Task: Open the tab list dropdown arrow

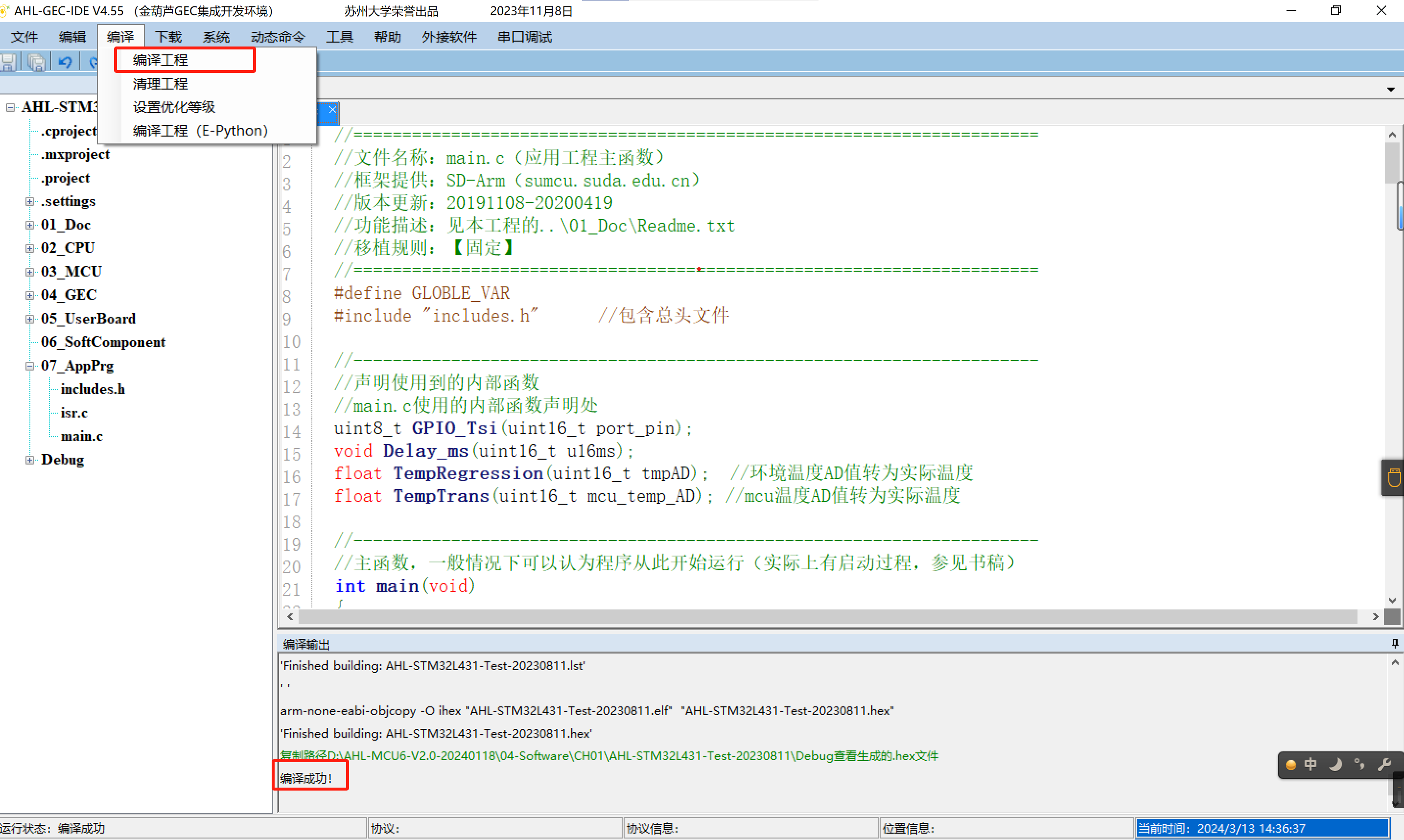Action: (x=1390, y=90)
